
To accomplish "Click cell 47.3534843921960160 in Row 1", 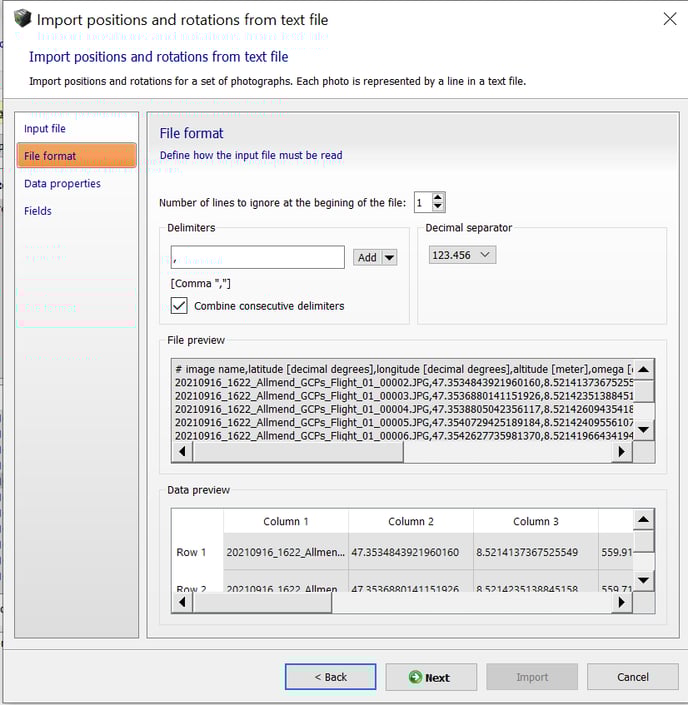I will point(411,552).
